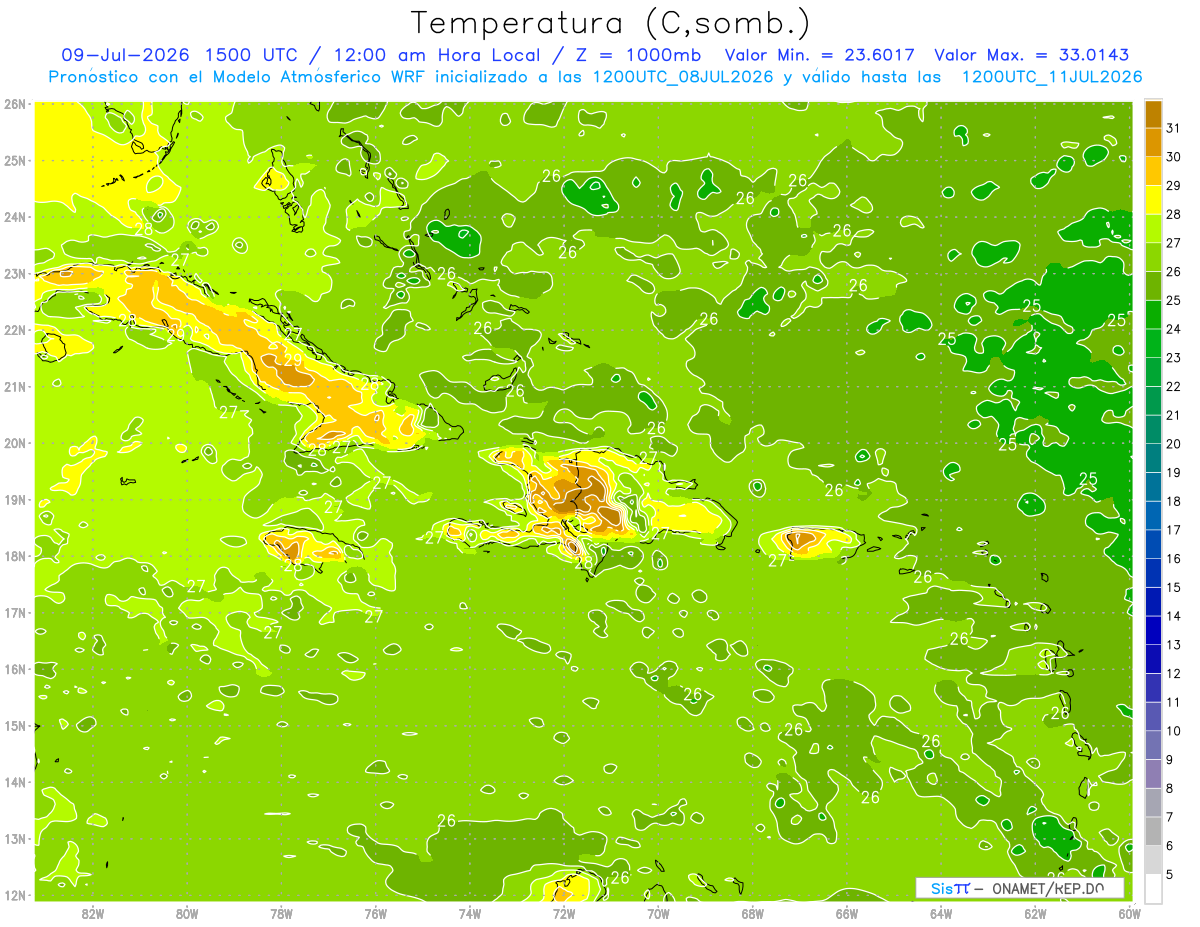
Task: Click the "18N" latitude label
Action: pos(14,556)
